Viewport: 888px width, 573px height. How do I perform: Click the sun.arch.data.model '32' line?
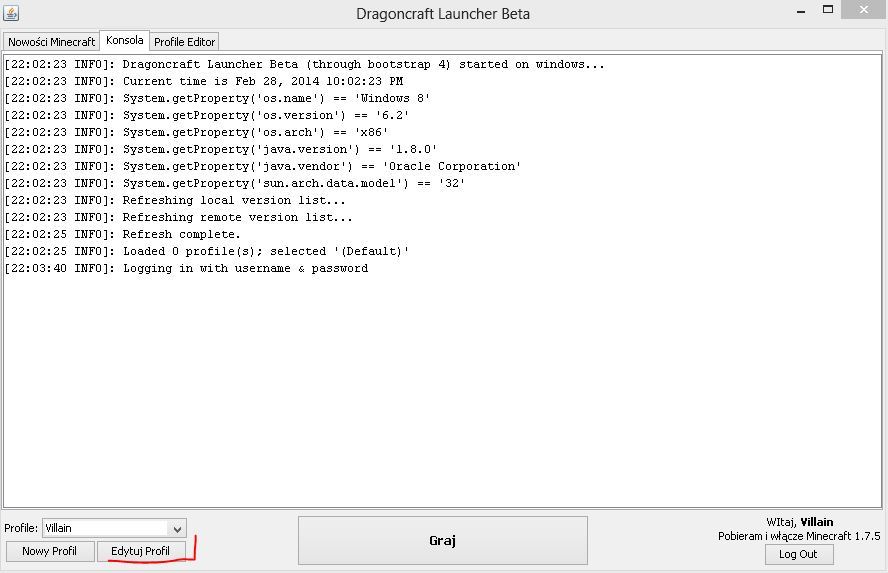(234, 183)
